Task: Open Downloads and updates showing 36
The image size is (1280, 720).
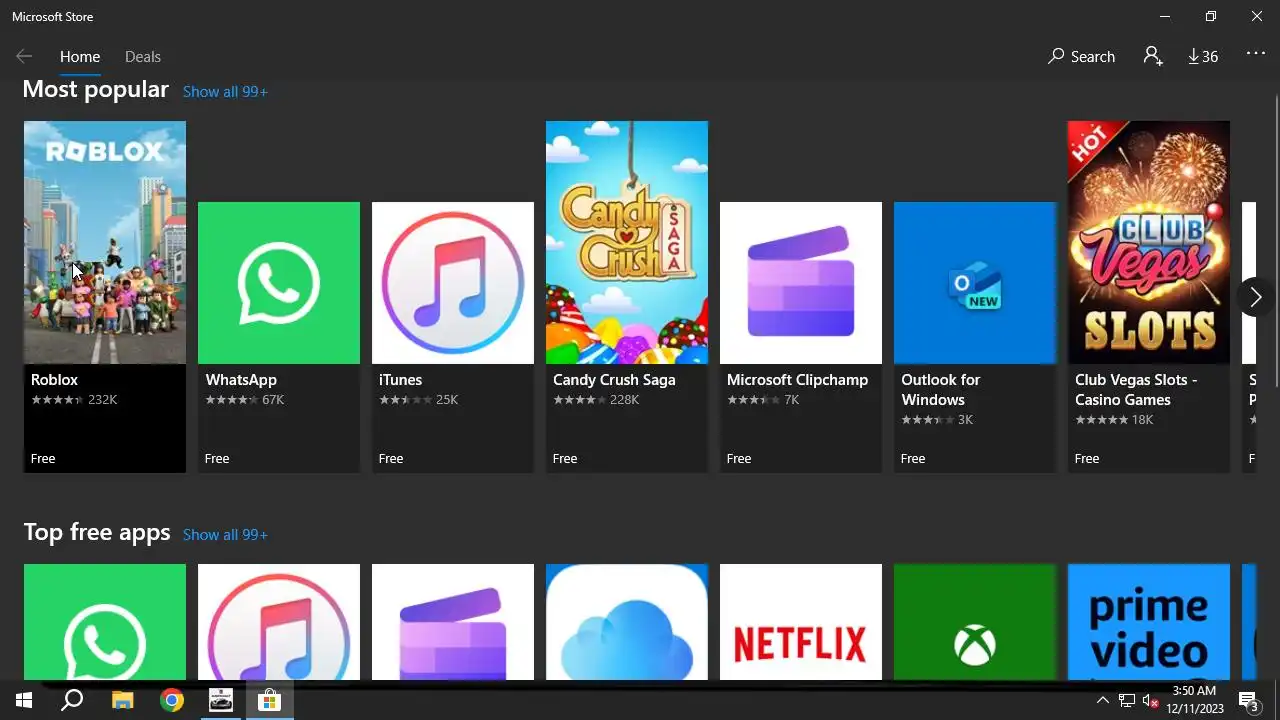Action: (x=1203, y=57)
